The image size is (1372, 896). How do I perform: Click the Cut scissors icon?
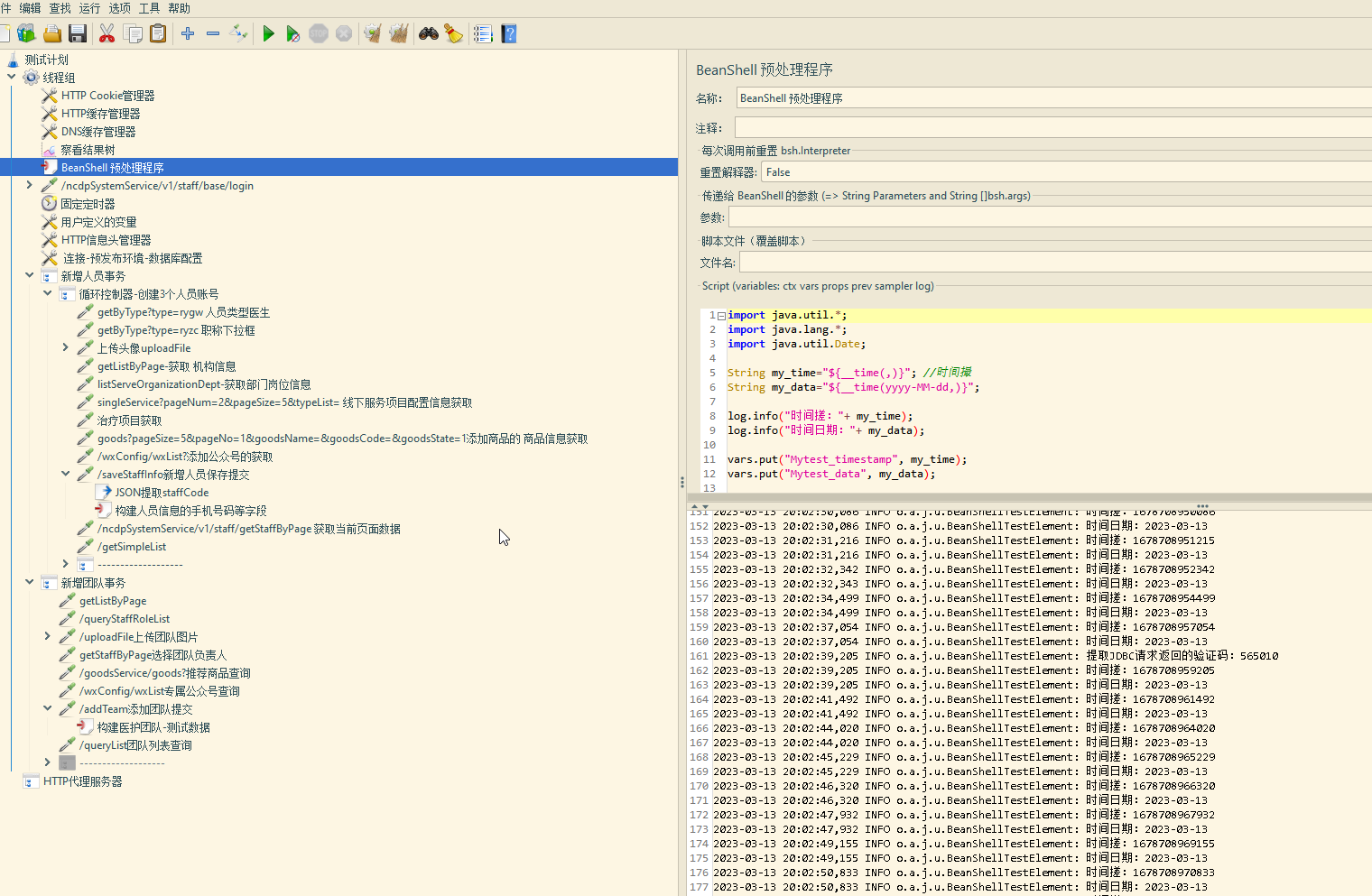(107, 34)
